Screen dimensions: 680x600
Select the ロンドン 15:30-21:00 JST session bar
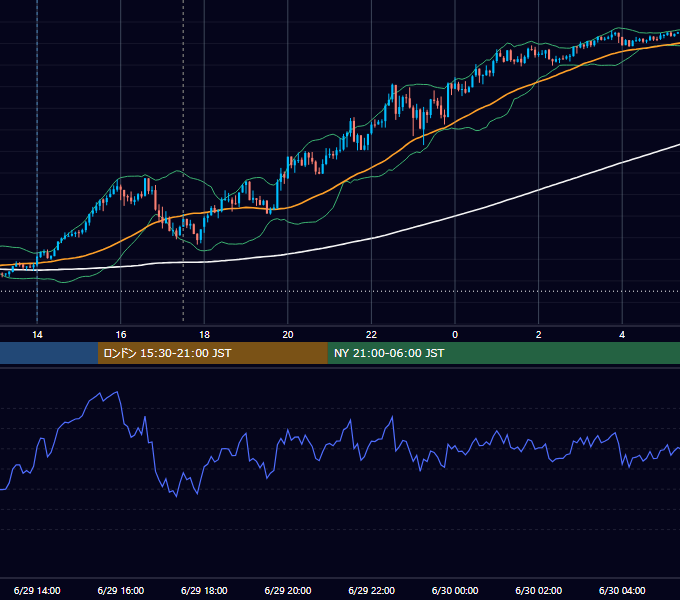click(212, 353)
